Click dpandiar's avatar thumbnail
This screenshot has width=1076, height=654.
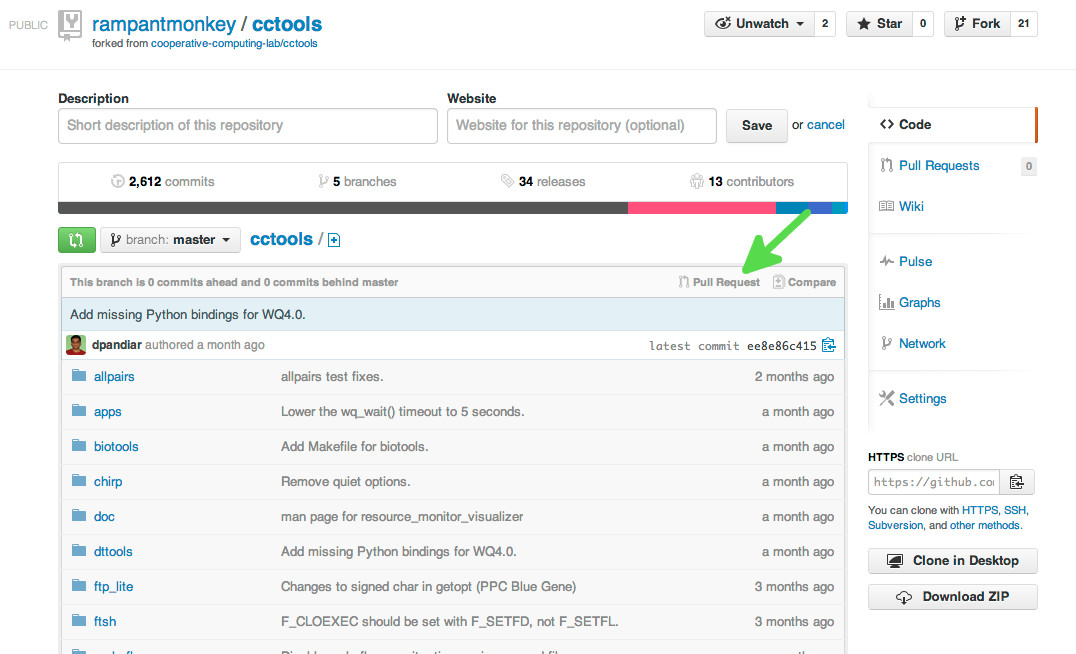[75, 344]
